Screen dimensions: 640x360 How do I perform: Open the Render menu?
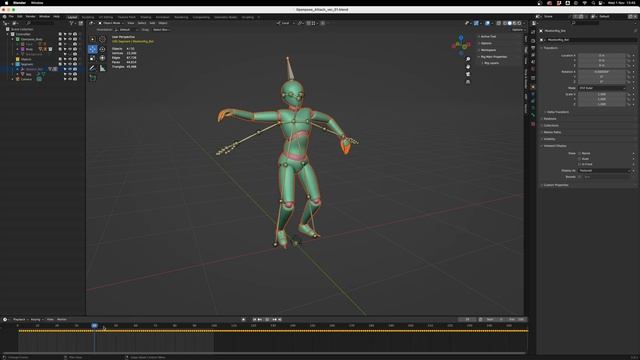click(x=31, y=17)
